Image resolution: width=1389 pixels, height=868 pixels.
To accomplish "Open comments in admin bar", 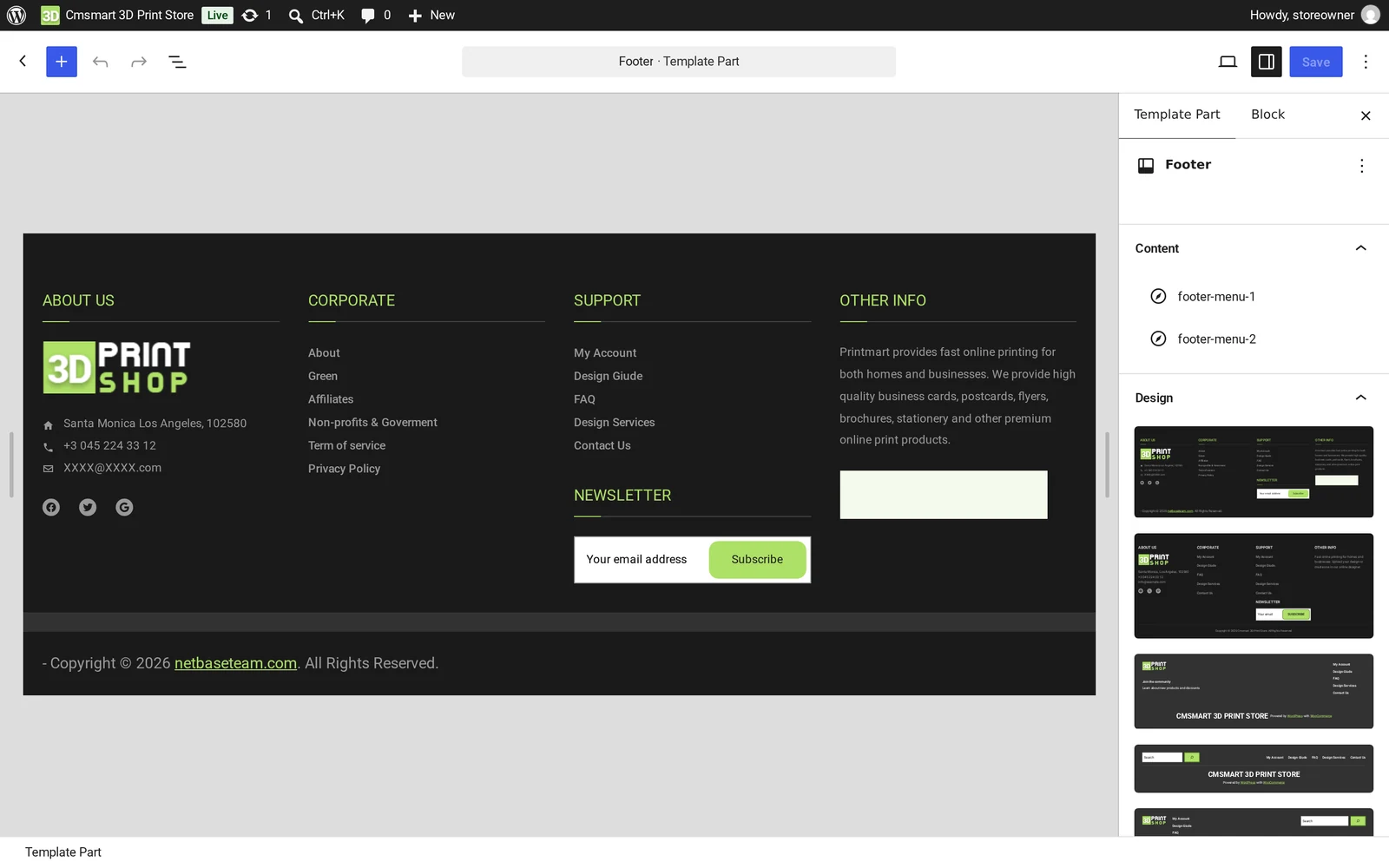I will pos(376,15).
